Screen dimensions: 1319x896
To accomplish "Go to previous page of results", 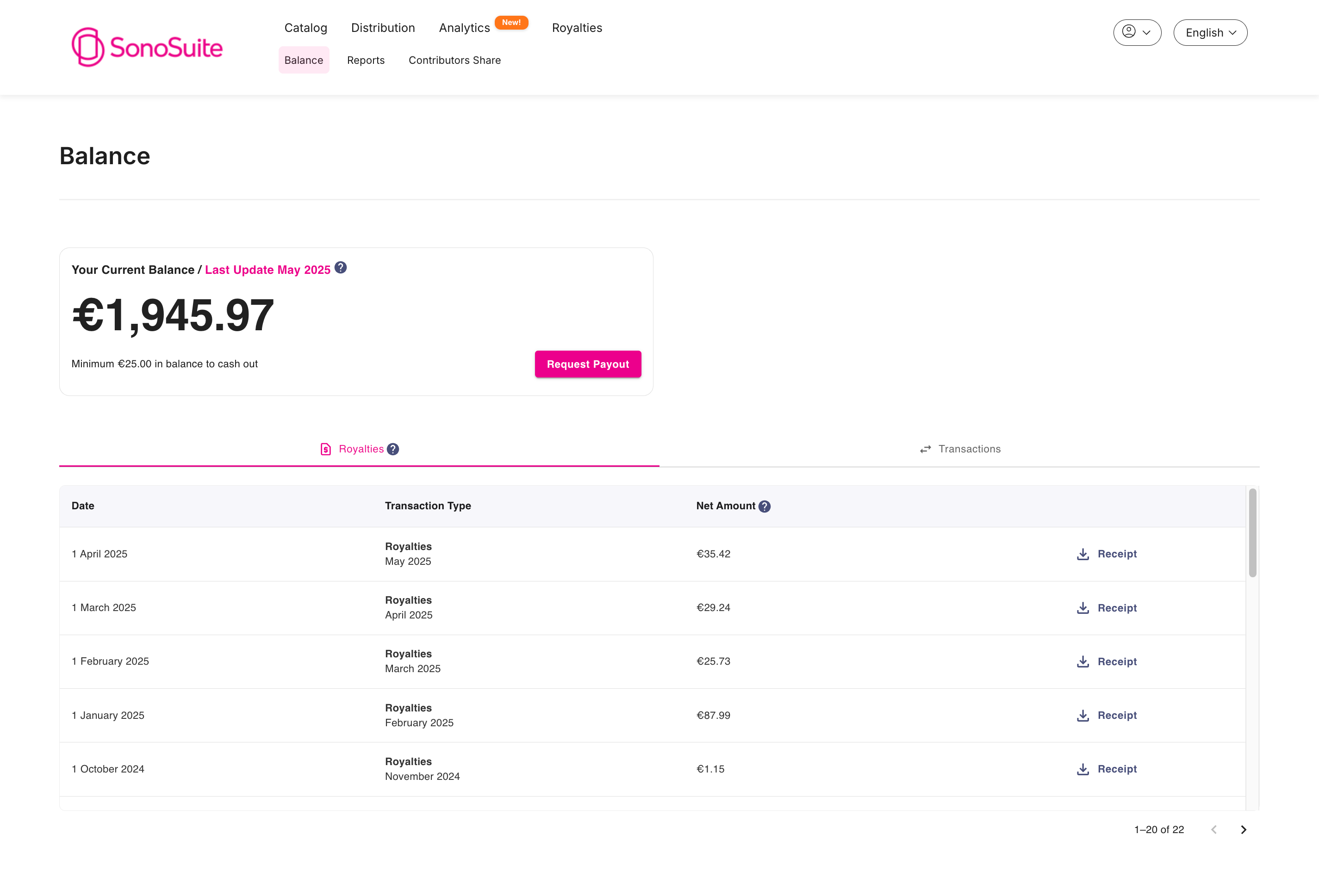I will pos(1213,830).
